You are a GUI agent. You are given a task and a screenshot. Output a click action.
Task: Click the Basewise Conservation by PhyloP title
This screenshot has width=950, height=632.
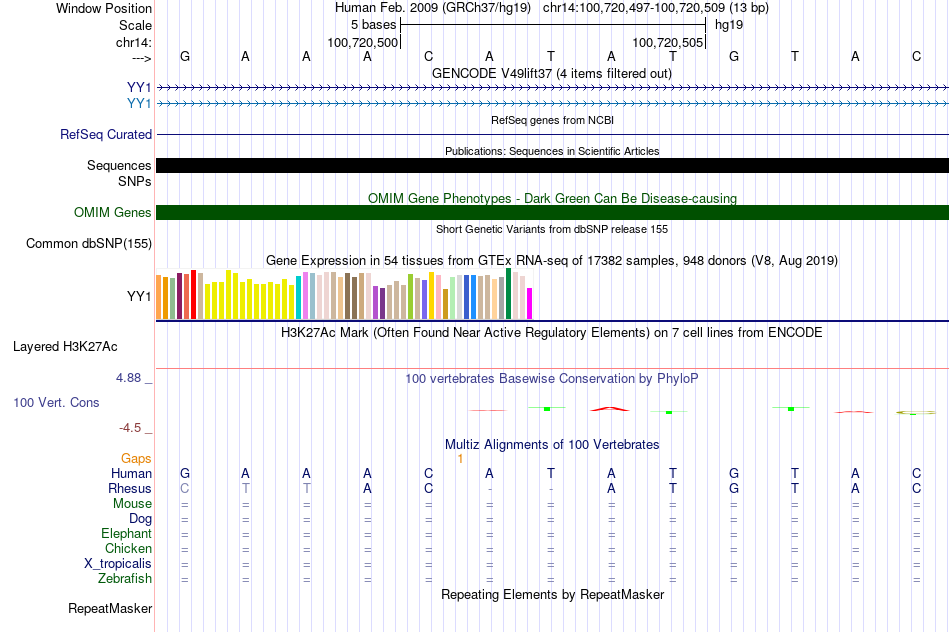point(552,379)
